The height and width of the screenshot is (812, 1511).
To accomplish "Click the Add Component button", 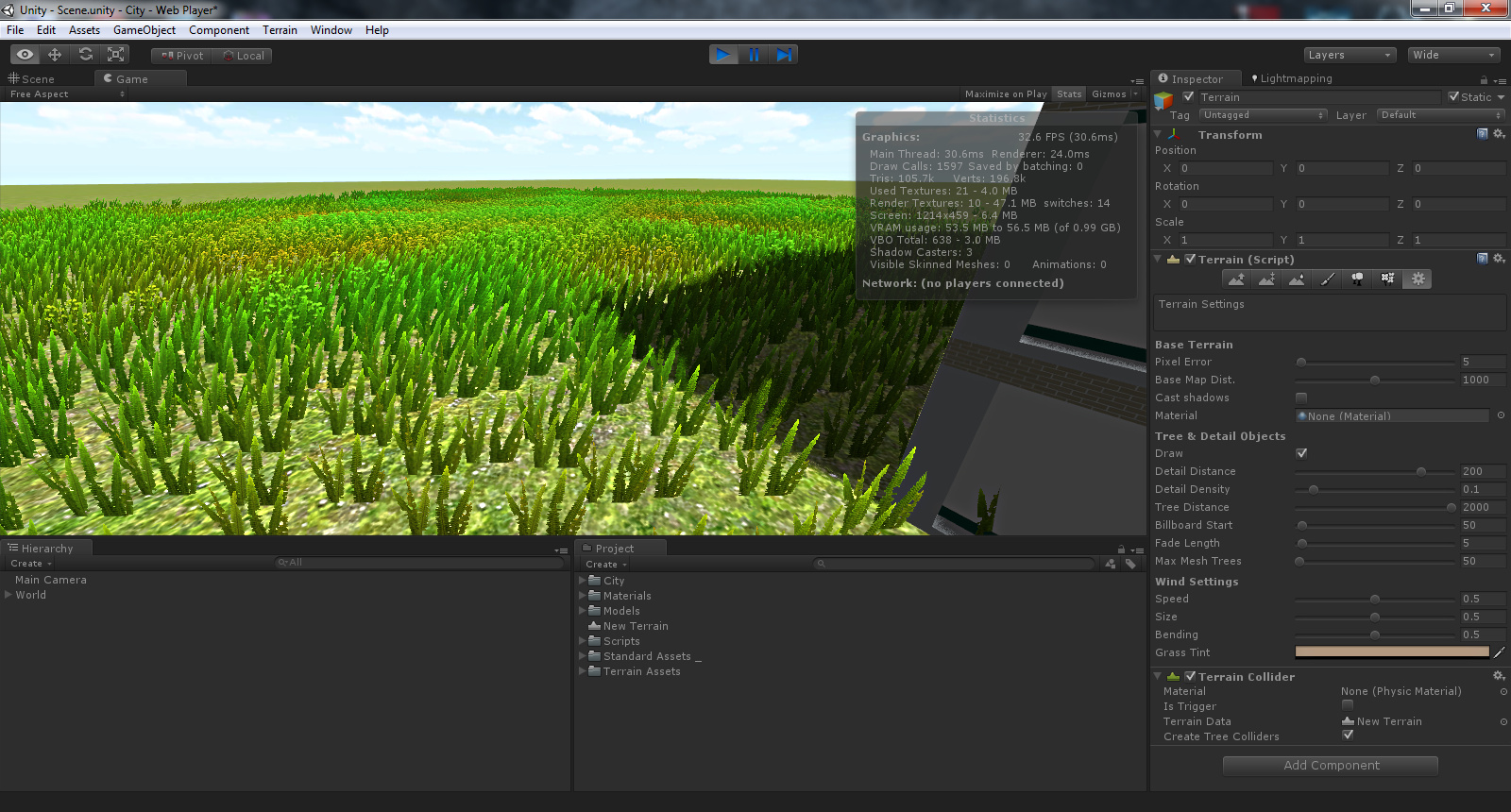I will (1331, 766).
